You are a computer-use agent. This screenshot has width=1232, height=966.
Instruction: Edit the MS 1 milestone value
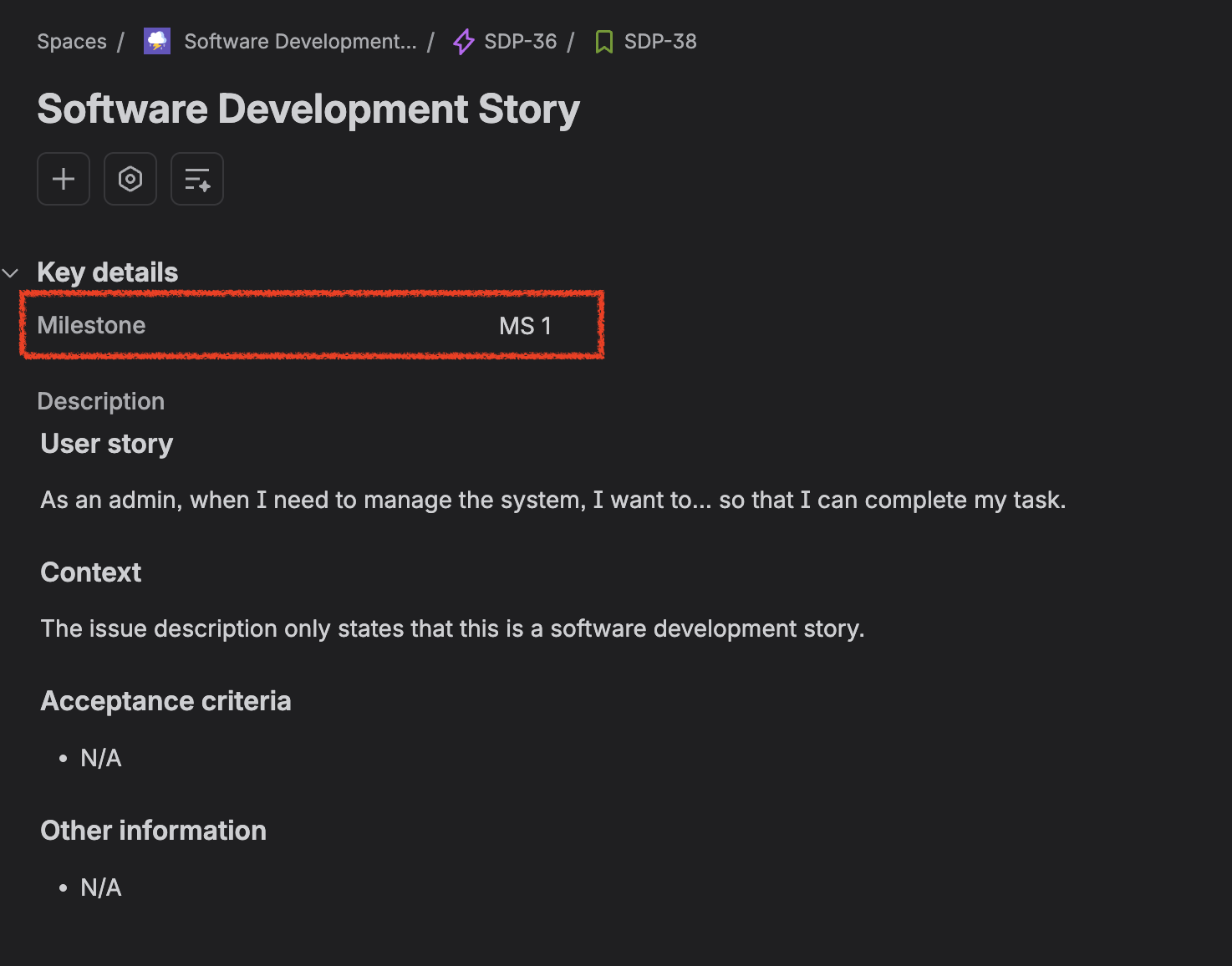click(525, 326)
